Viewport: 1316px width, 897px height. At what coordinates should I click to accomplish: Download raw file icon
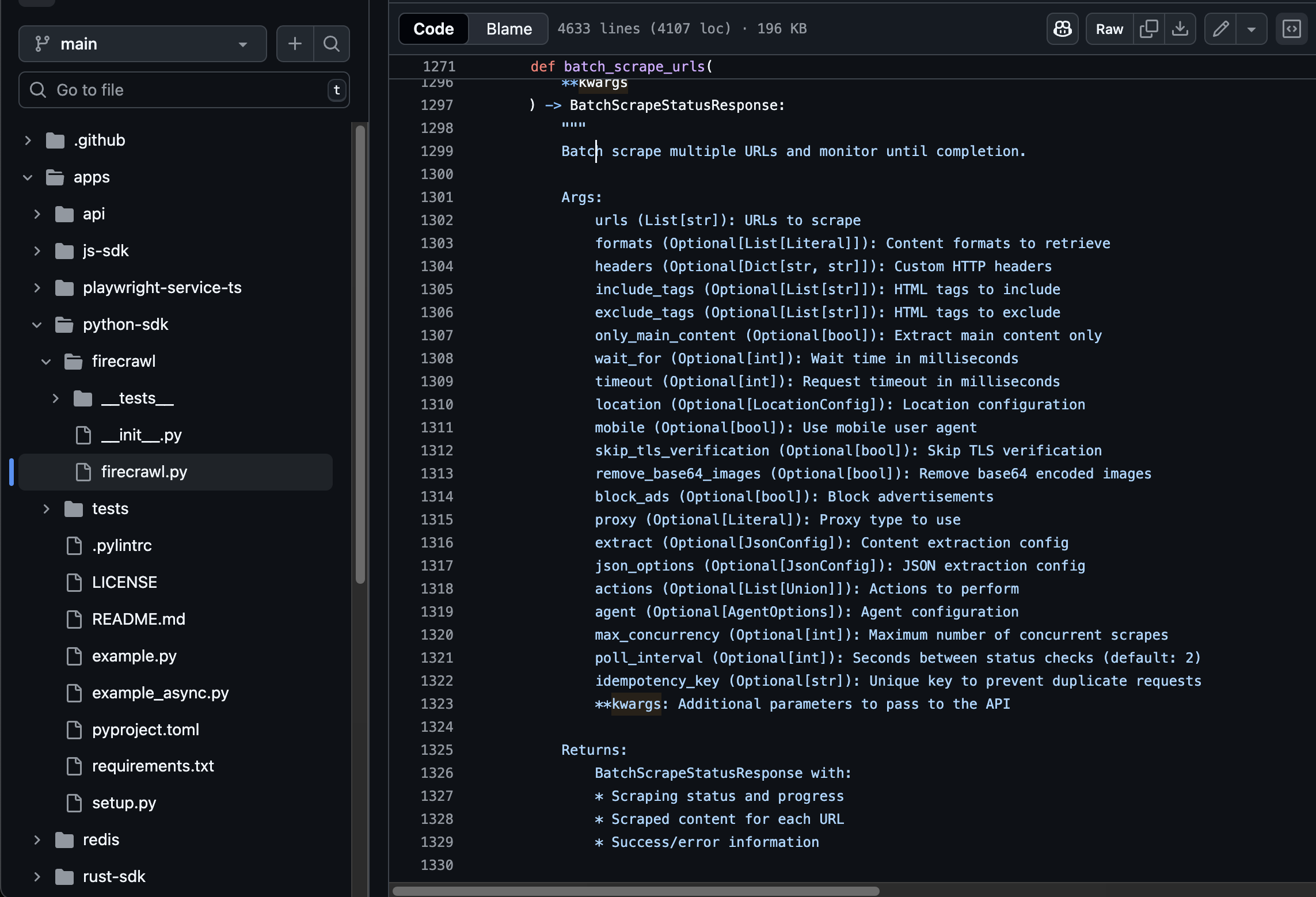pyautogui.click(x=1180, y=29)
